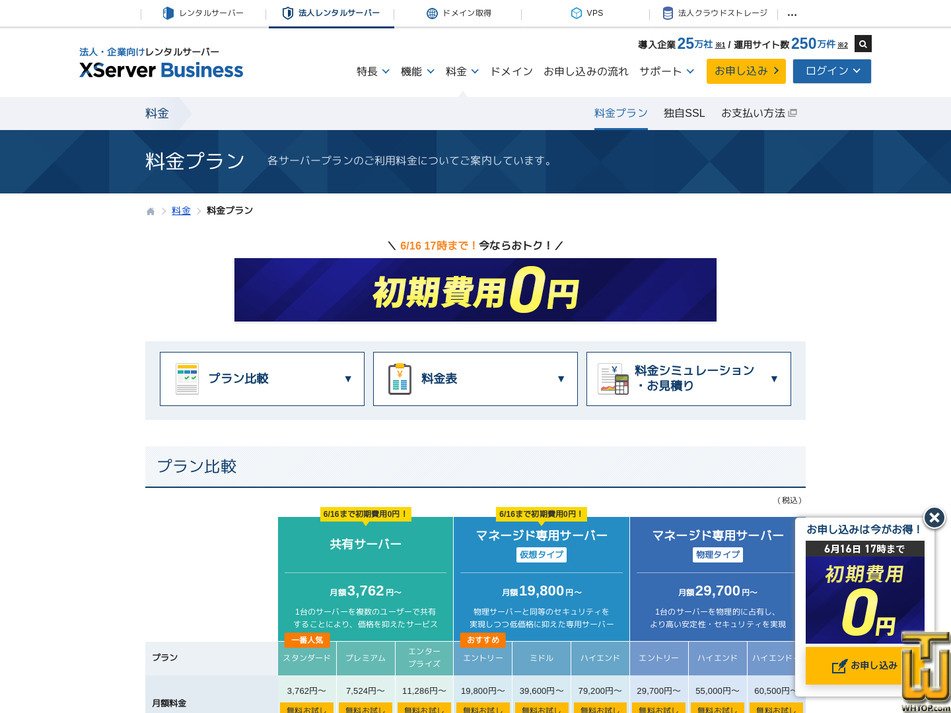Viewport: 951px width, 713px height.
Task: Click the search magnifier icon
Action: (863, 44)
